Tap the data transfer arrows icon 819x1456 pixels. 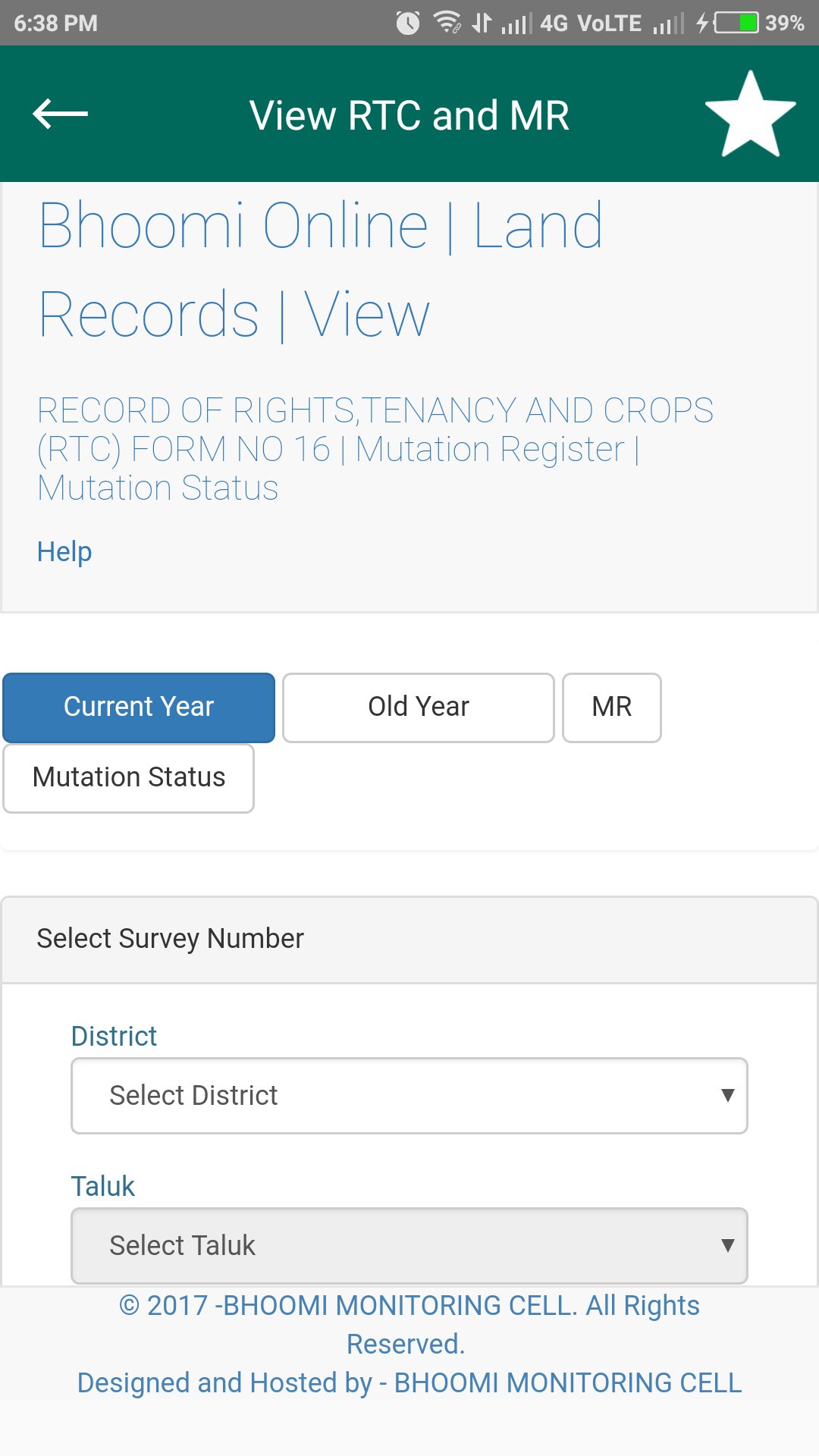(x=482, y=23)
